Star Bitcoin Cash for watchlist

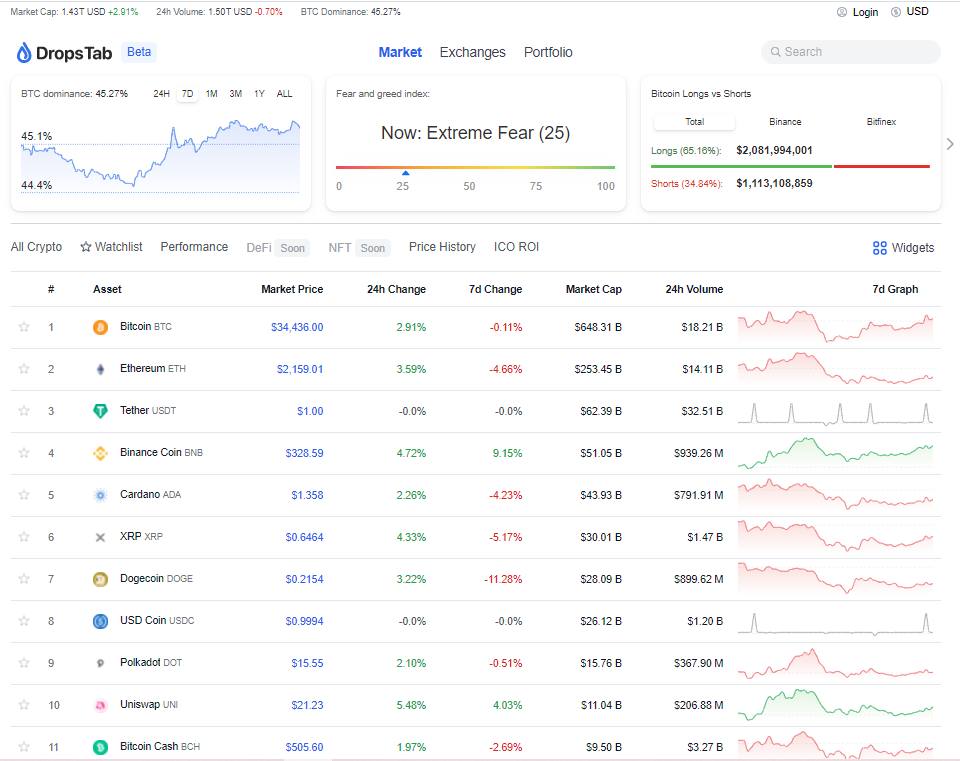coord(24,747)
